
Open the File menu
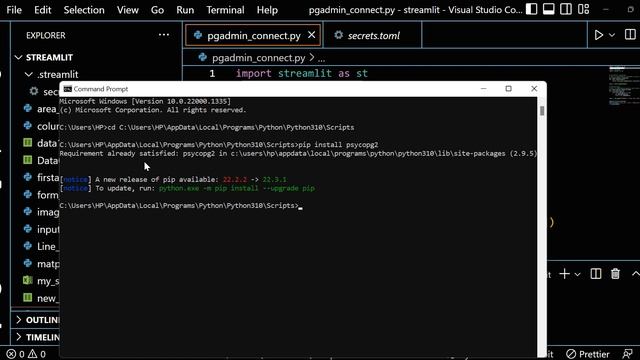[x=14, y=10]
